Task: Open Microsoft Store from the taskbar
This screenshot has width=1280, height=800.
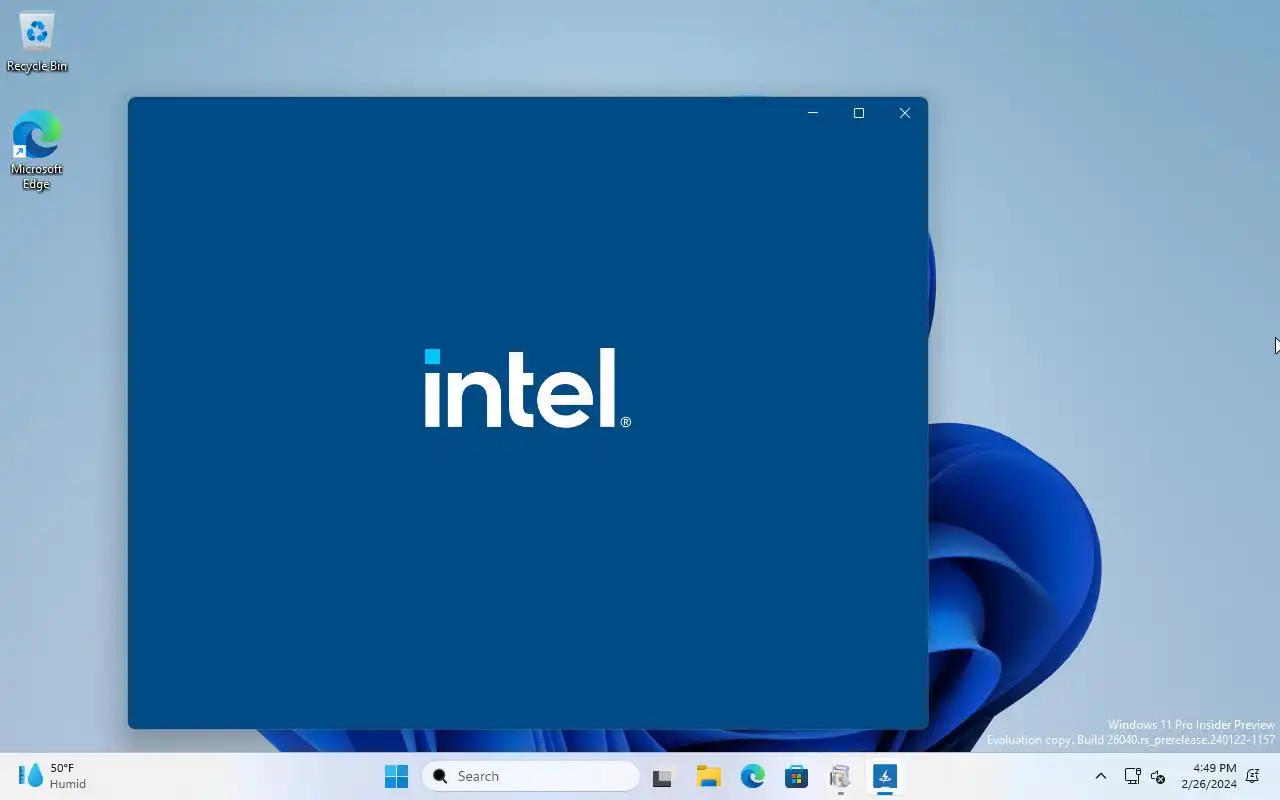Action: (796, 776)
